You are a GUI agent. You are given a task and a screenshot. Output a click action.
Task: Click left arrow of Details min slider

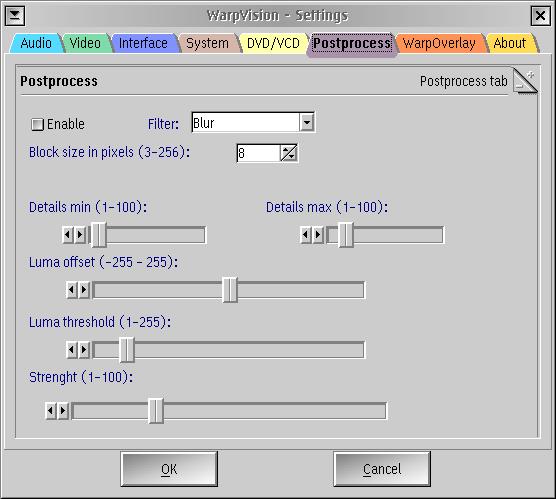[x=68, y=235]
